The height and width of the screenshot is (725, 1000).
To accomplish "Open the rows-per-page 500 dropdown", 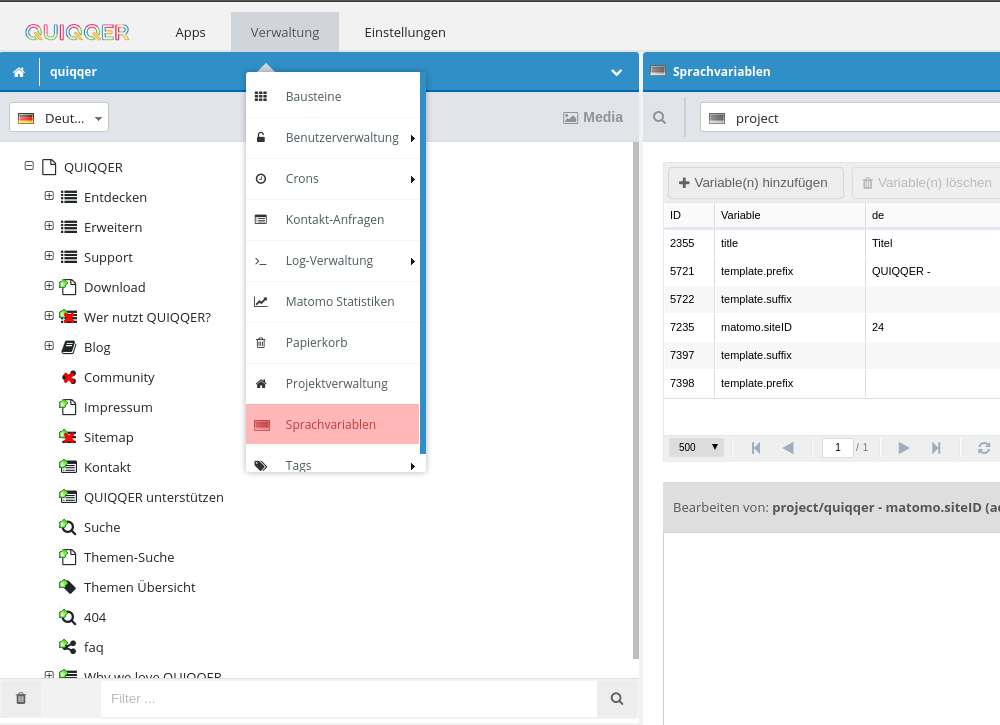I will coord(696,447).
